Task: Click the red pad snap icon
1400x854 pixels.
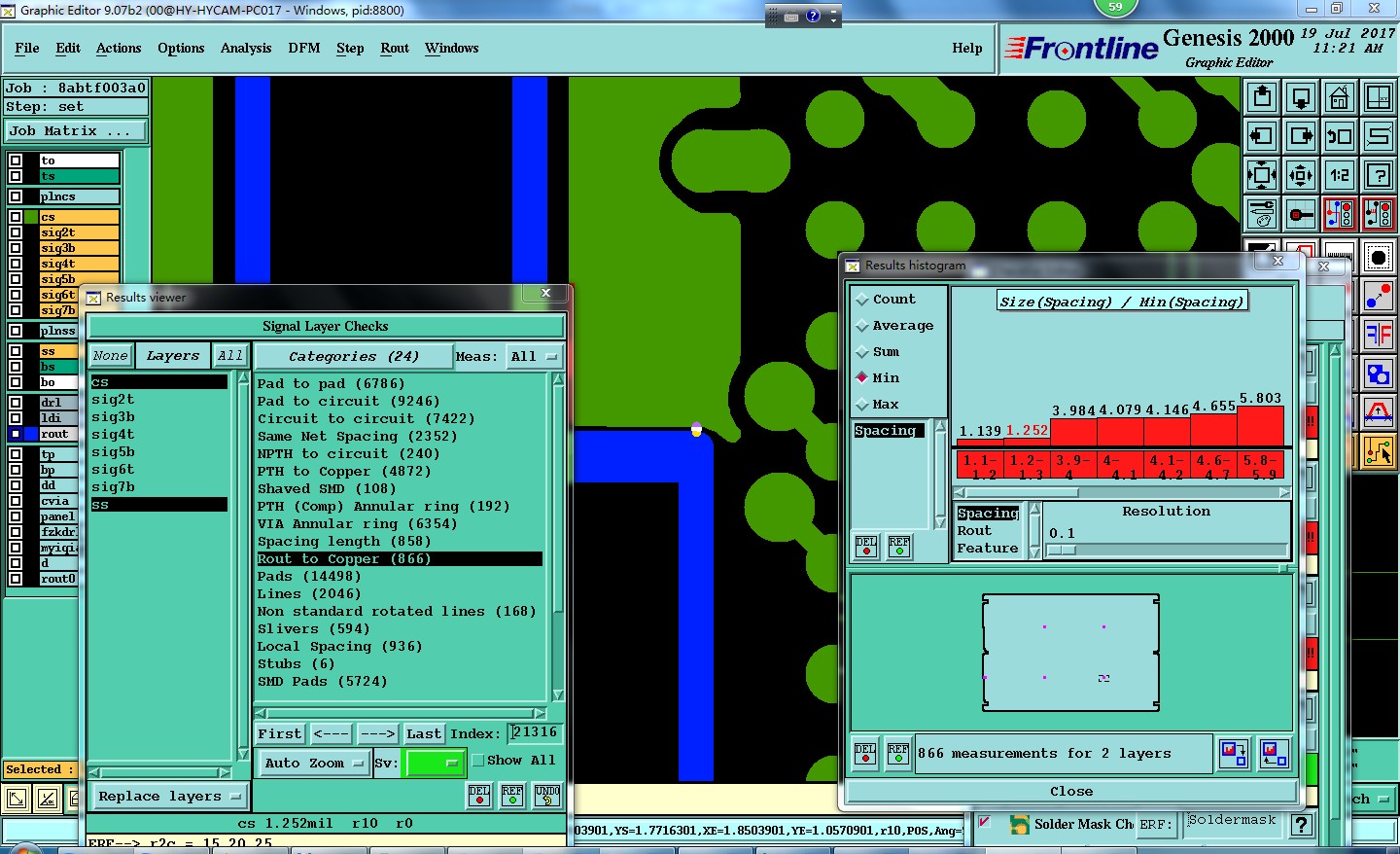Action: point(1301,214)
